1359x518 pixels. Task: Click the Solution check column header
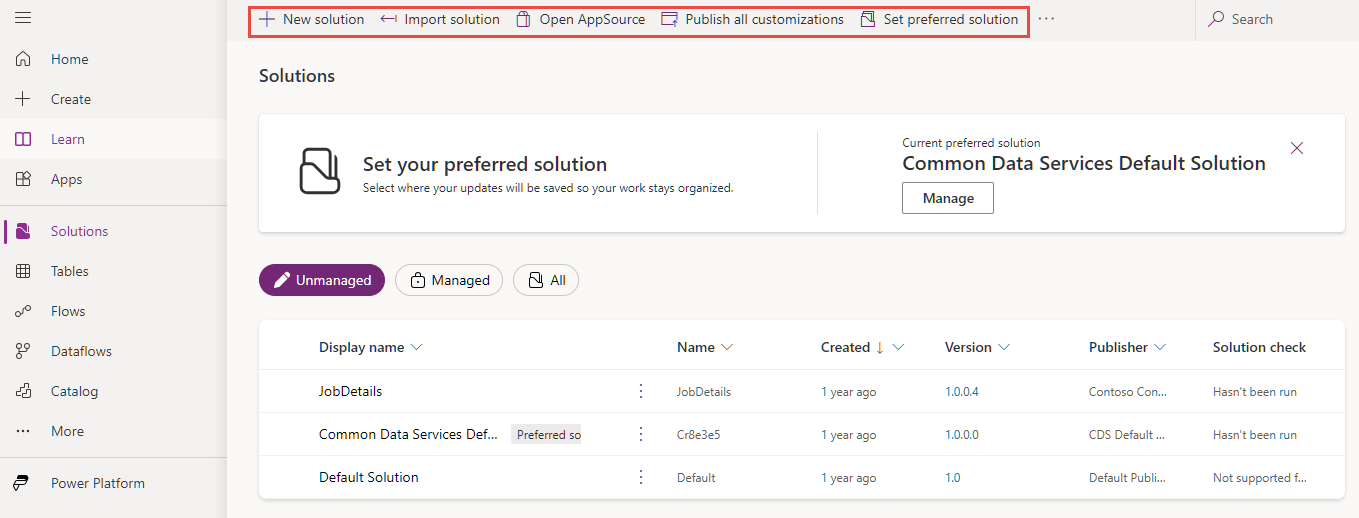1259,347
